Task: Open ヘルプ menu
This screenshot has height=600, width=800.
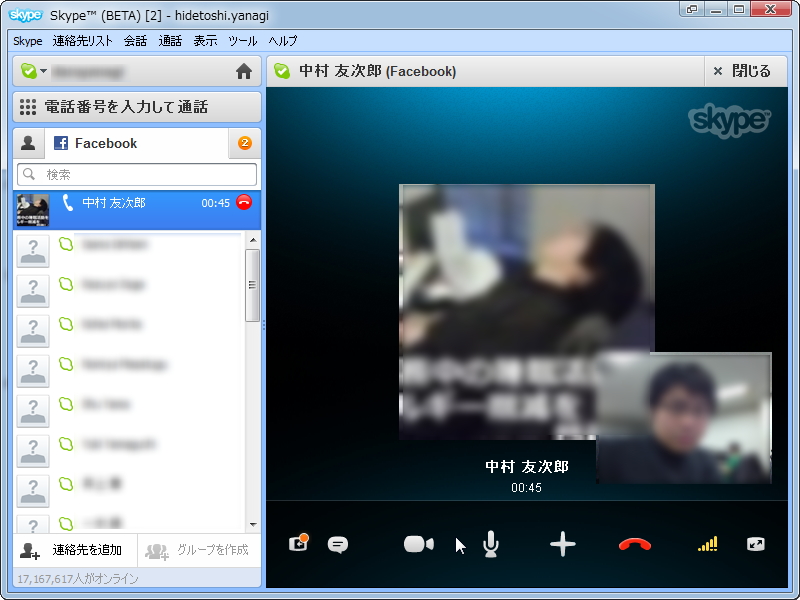Action: tap(283, 41)
